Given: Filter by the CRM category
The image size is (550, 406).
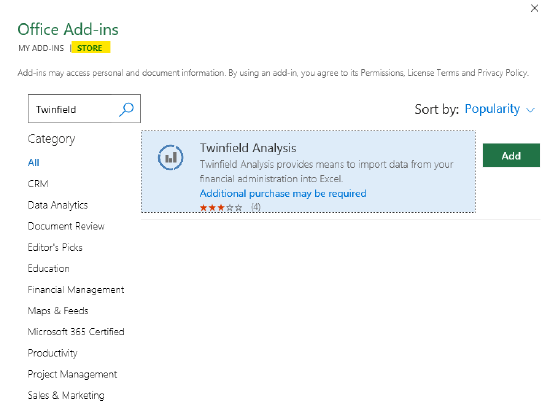Looking at the screenshot, I should tap(38, 184).
